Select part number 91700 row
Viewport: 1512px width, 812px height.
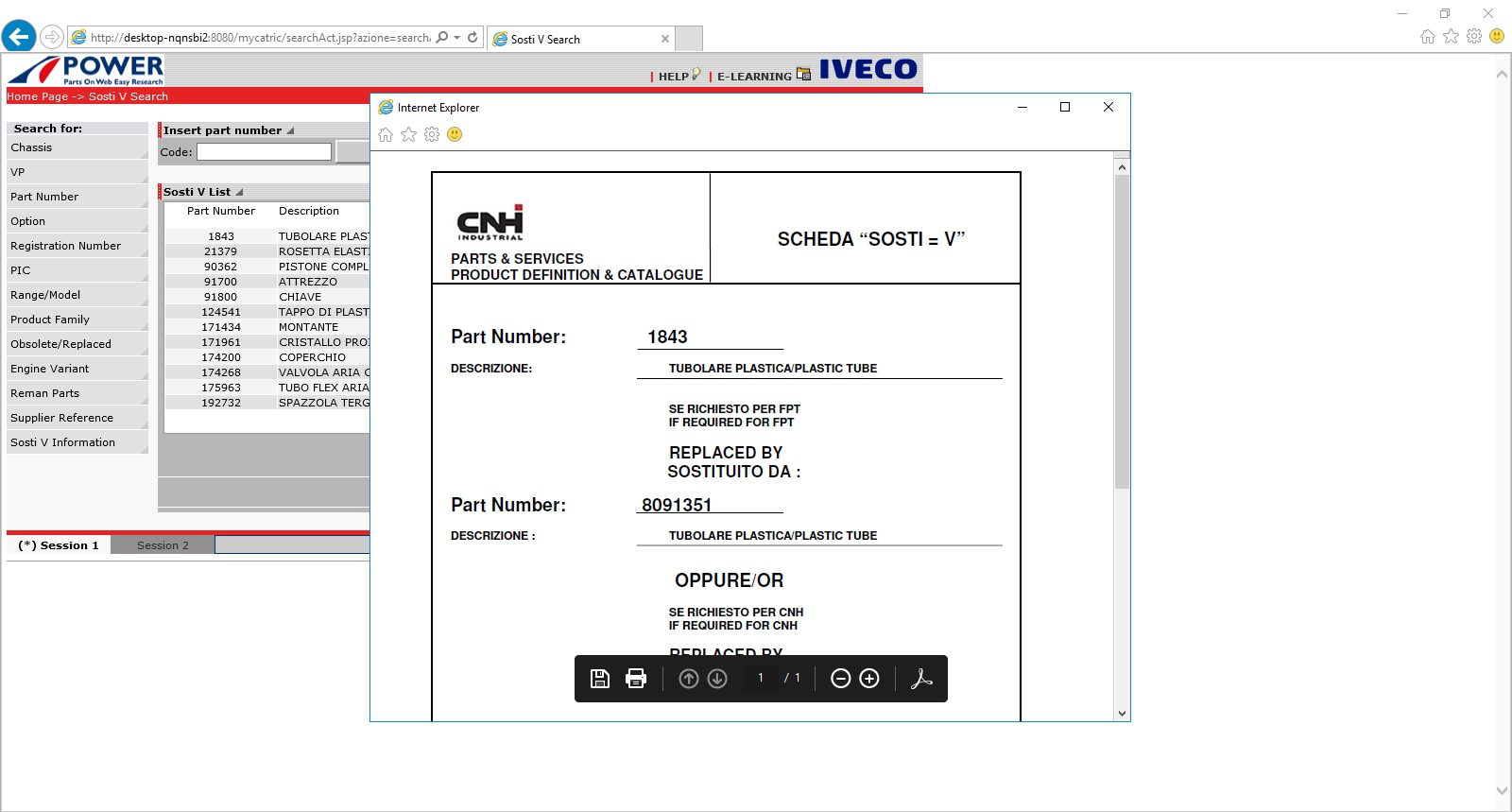click(x=267, y=282)
